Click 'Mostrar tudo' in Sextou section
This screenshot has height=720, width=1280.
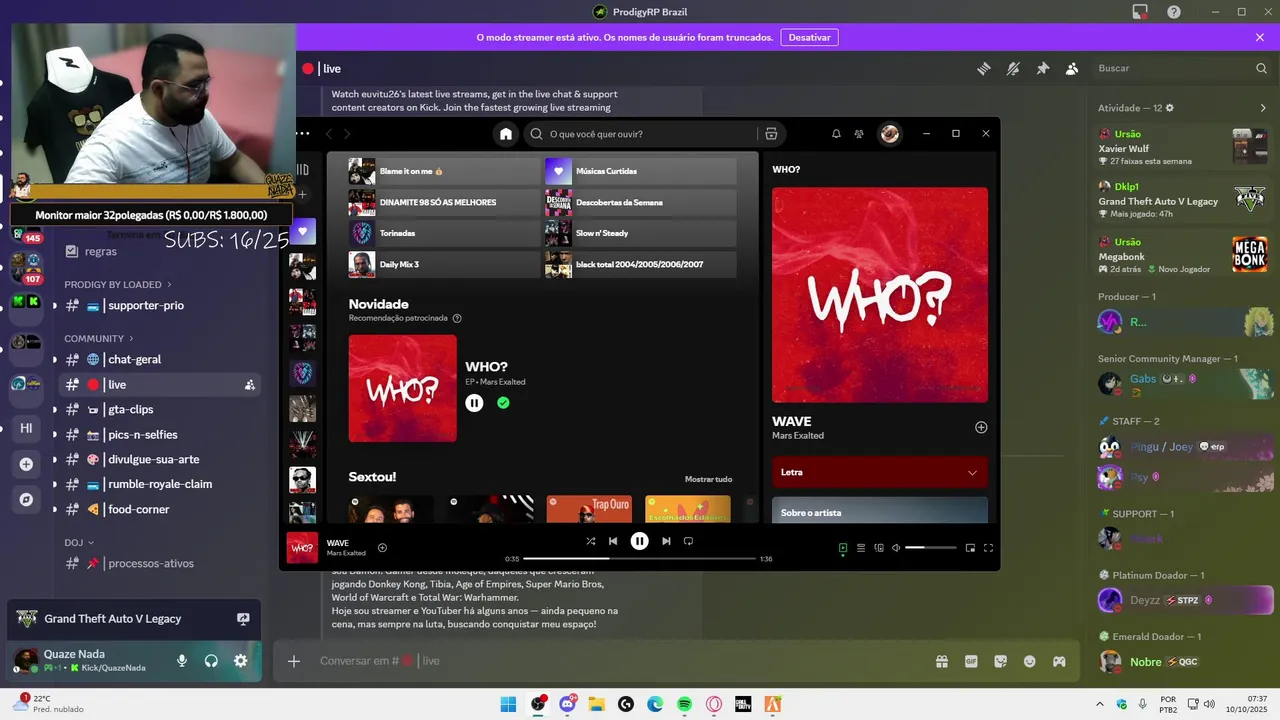[x=708, y=479]
